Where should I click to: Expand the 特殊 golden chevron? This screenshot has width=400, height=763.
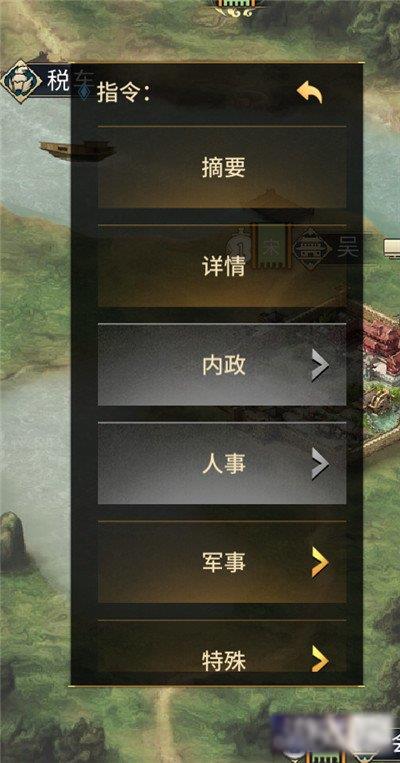(320, 658)
